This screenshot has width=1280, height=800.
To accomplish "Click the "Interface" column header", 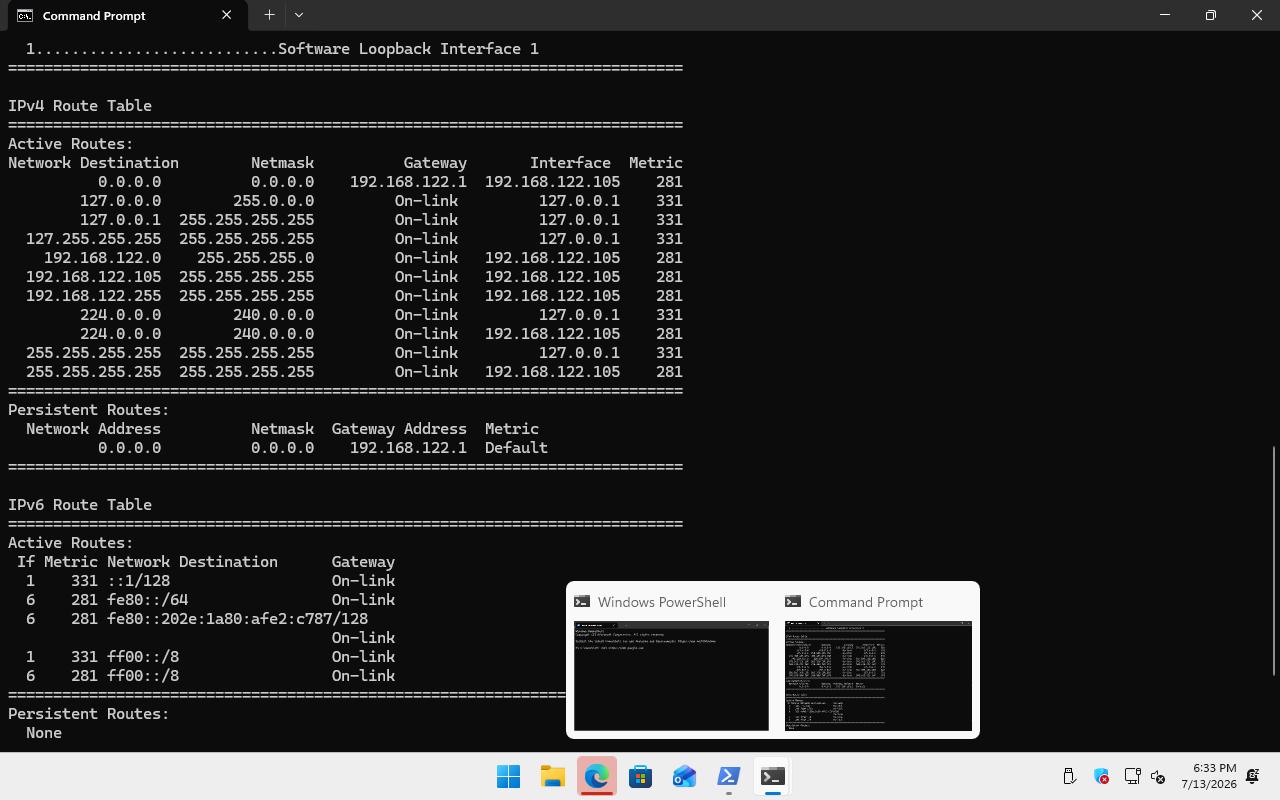I will pos(570,163).
